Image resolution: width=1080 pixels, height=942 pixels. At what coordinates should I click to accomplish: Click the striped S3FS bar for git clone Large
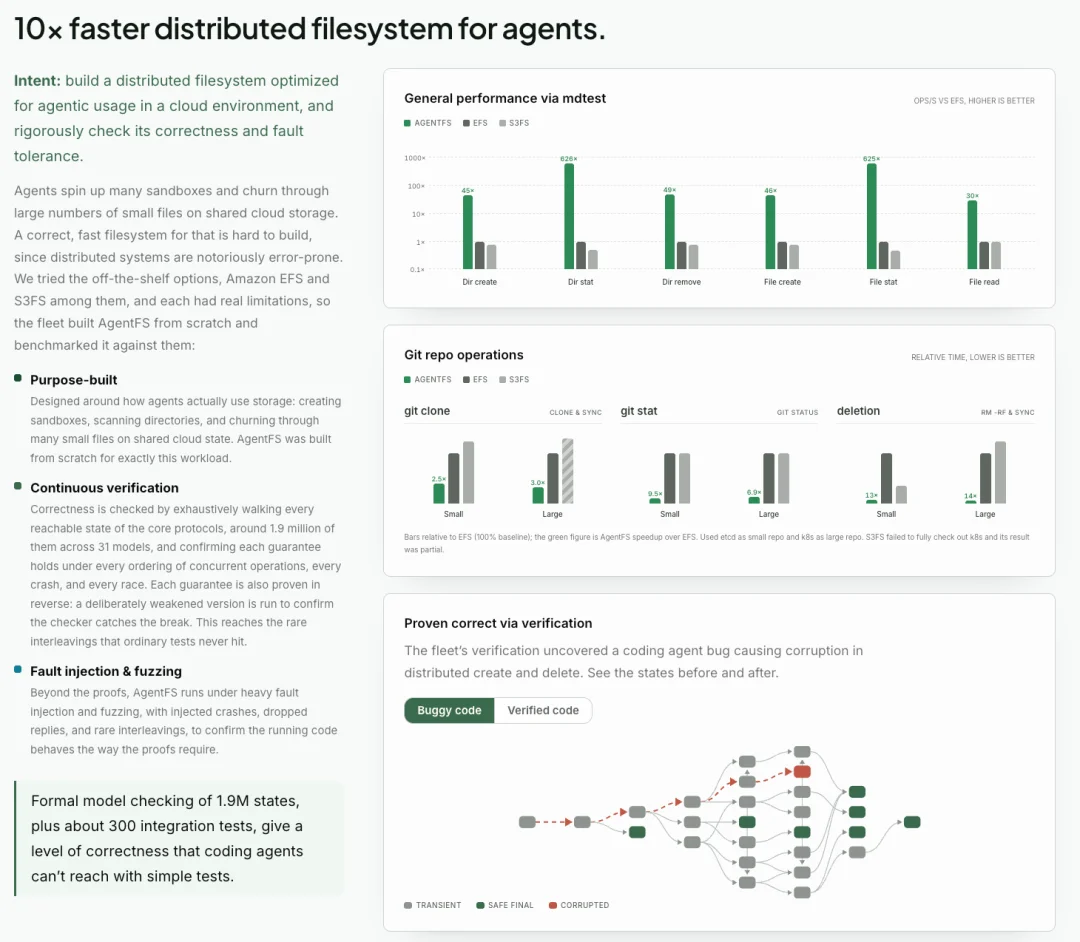[568, 471]
